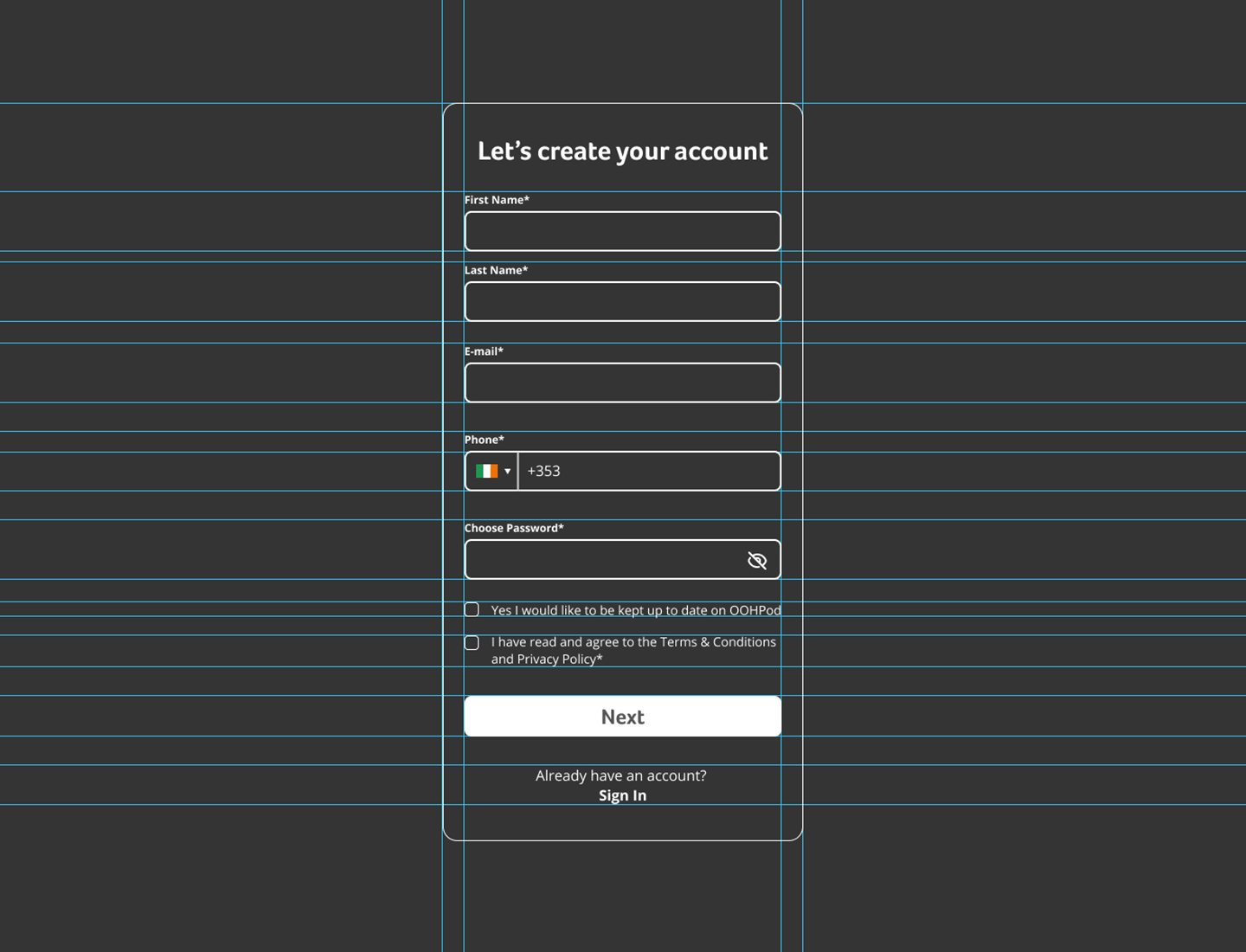Click the "and Privacy Policy*" text

547,659
